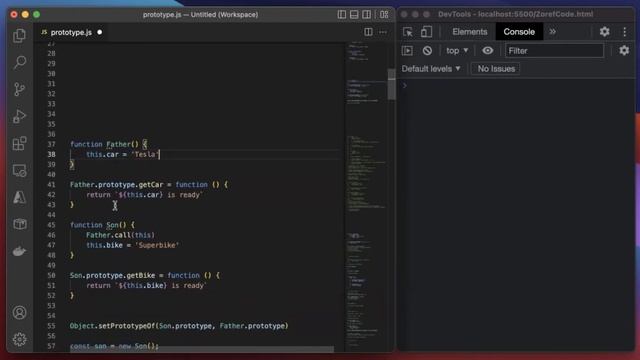The image size is (640, 360).
Task: Click 'function Son()' on line 45
Action: (x=102, y=225)
